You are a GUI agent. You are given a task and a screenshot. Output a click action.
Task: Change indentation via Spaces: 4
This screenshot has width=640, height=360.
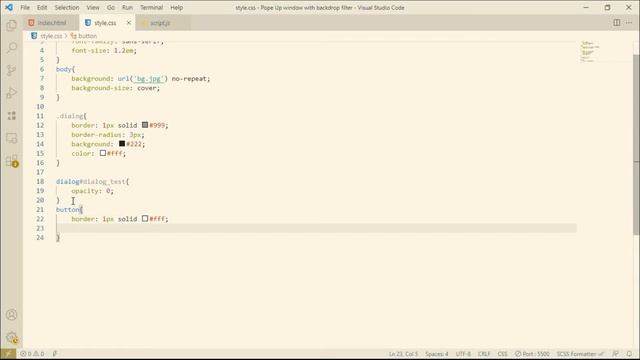coord(436,354)
